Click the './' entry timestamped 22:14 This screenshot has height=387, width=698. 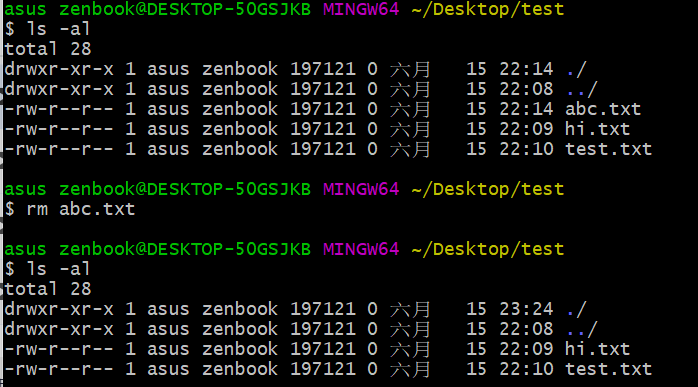click(576, 69)
